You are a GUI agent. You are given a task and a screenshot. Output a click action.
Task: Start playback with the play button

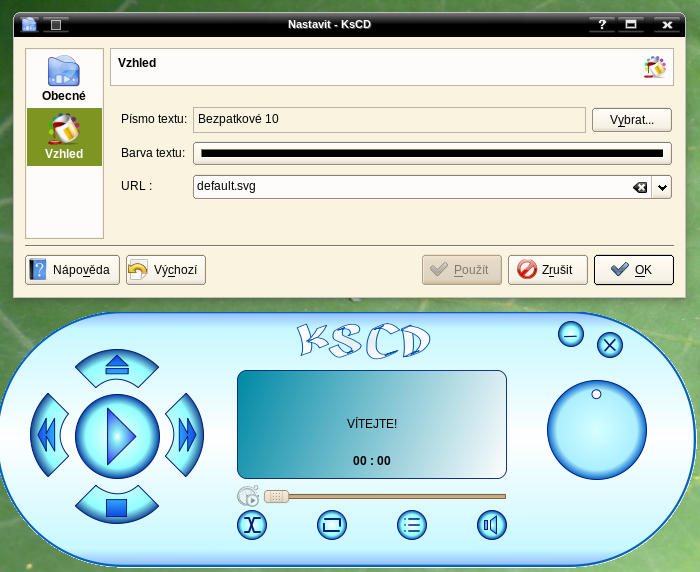click(x=117, y=436)
